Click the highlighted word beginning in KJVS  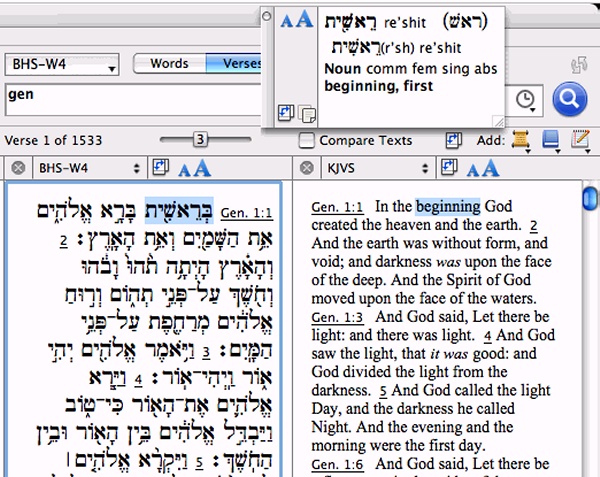coord(448,207)
